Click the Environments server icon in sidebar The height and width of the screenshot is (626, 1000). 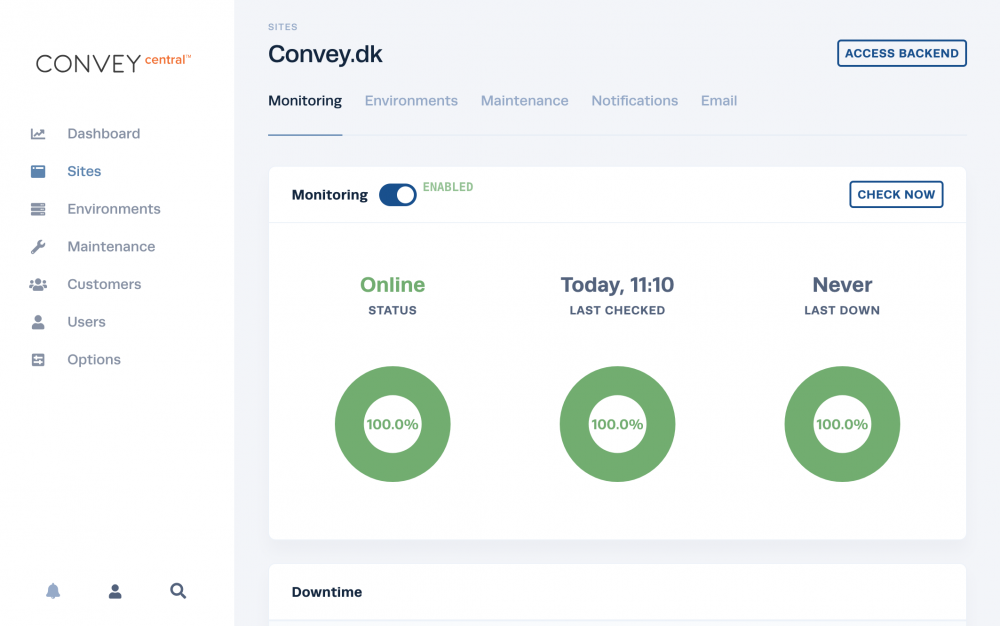tap(38, 209)
